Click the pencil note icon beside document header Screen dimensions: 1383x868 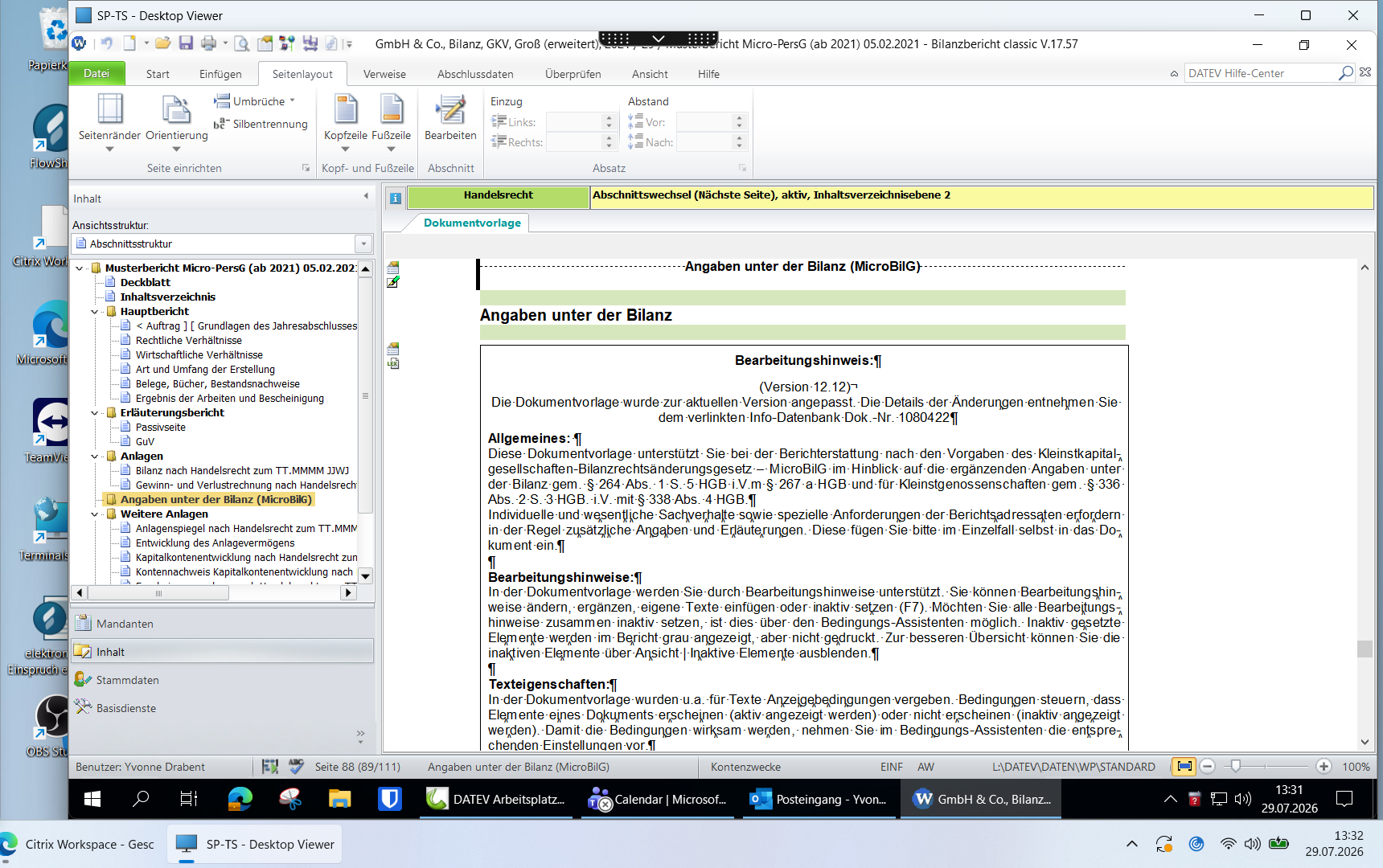(393, 282)
